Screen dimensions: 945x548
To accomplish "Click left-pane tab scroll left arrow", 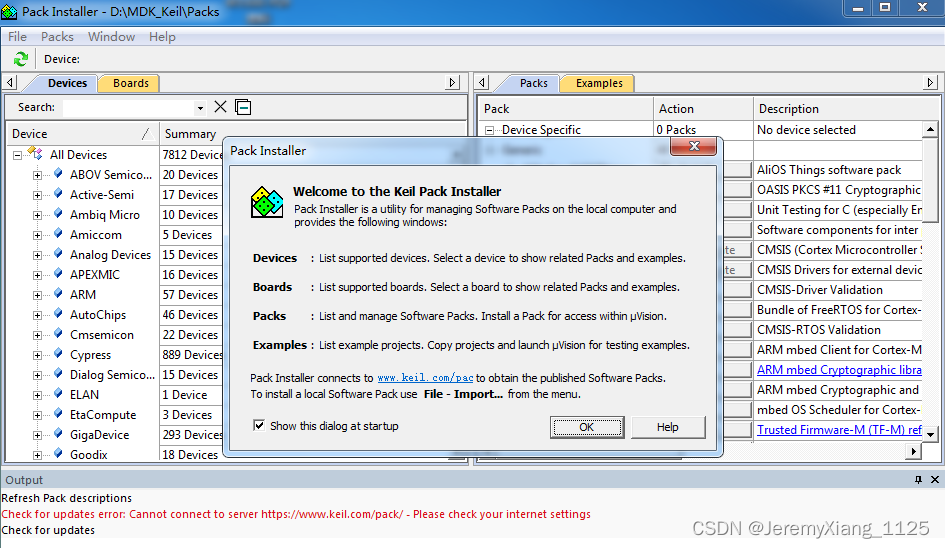I will pos(10,82).
